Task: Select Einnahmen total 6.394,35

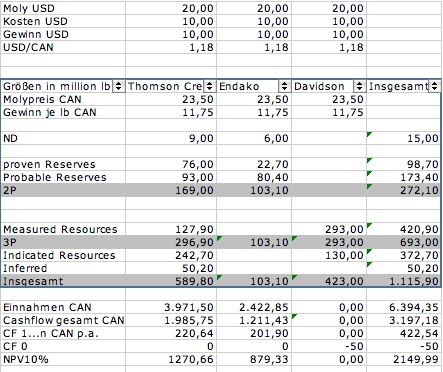Action: (x=404, y=307)
